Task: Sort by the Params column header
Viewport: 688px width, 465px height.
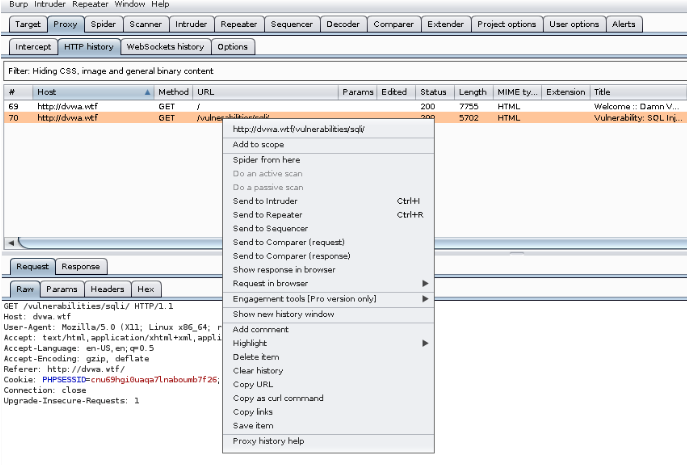Action: 358,92
